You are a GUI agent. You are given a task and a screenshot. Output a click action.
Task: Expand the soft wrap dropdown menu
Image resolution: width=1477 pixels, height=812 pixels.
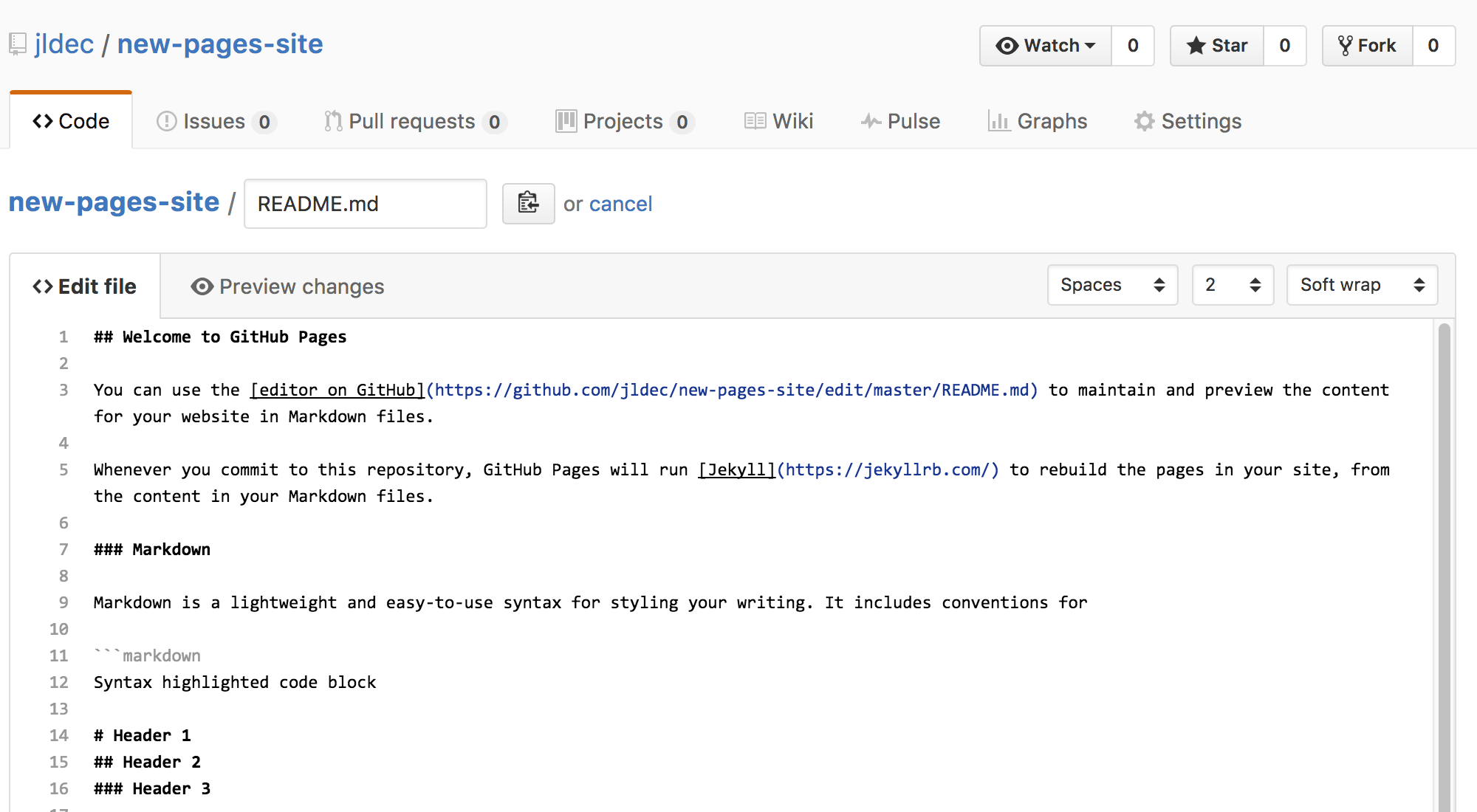click(1360, 286)
